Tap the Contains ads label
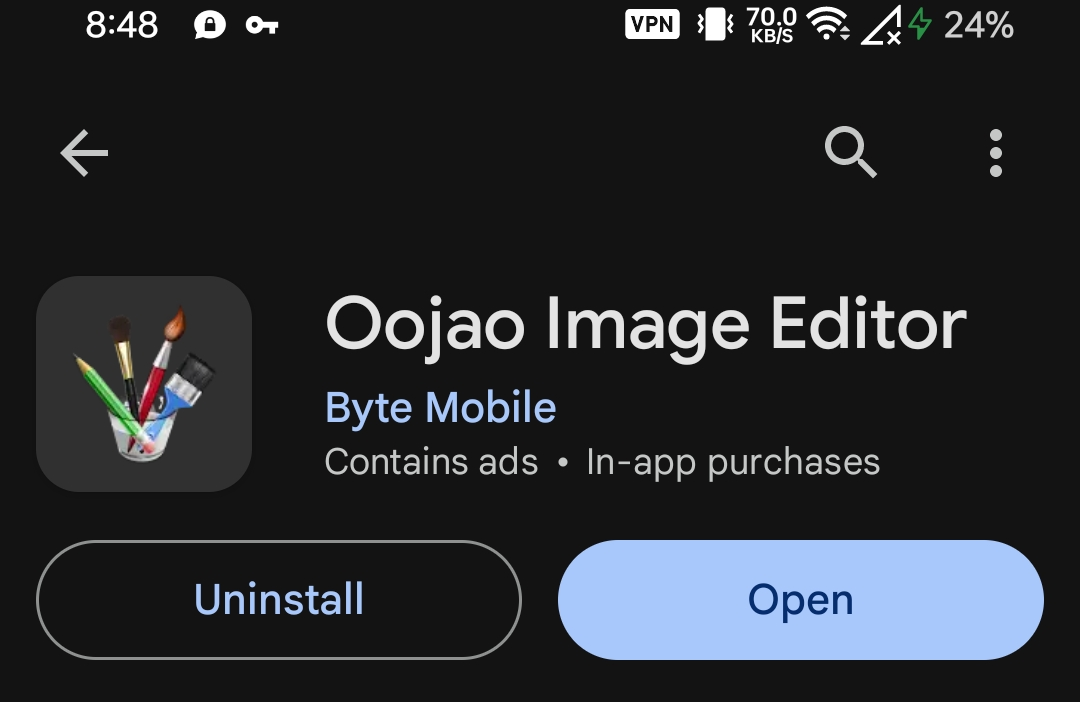1080x702 pixels. (x=431, y=462)
